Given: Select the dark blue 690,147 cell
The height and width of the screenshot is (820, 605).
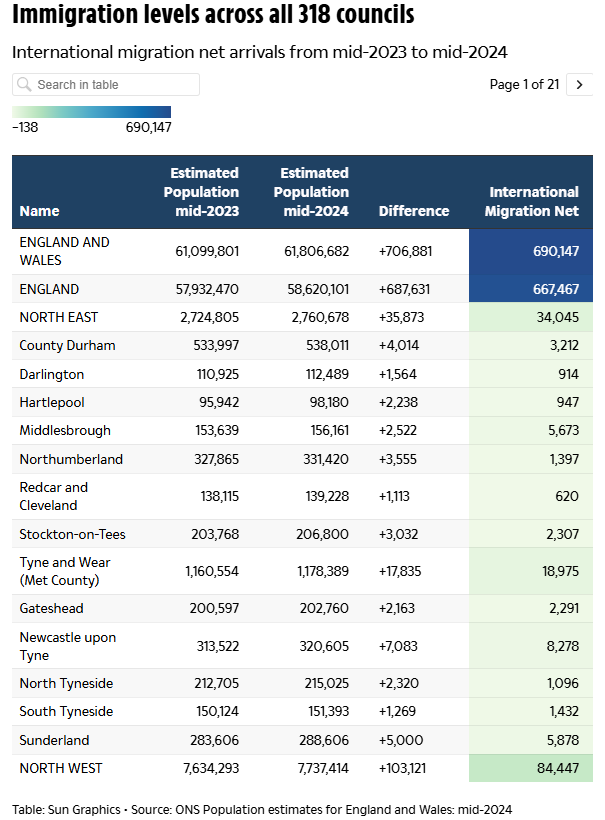Looking at the screenshot, I should [x=530, y=251].
